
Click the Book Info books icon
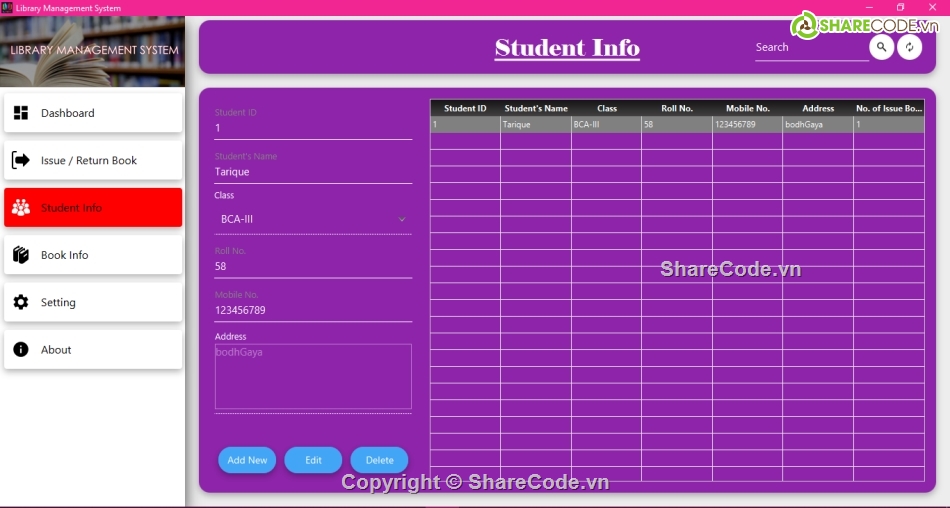(x=21, y=255)
